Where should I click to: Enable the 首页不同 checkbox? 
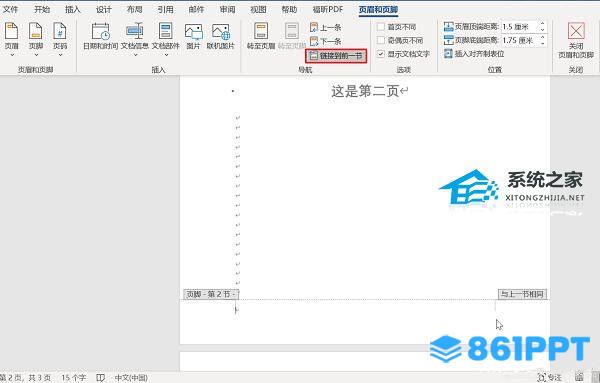point(381,27)
